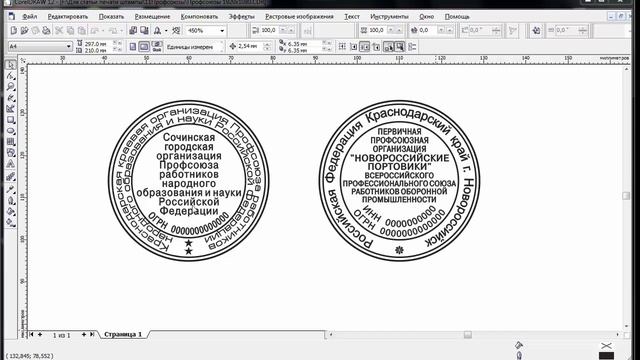Toggle Snap to Grid
The height and width of the screenshot is (360, 640).
[342, 47]
